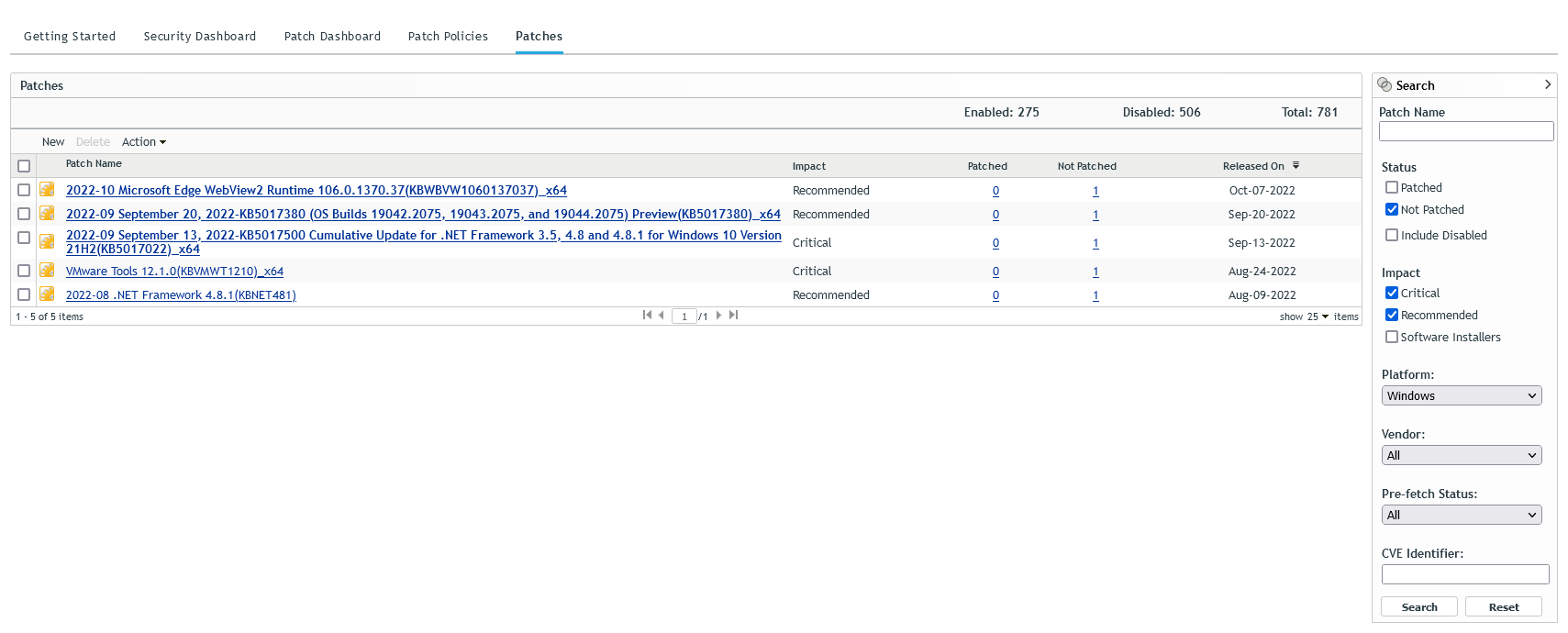Go to the next page arrow
The height and width of the screenshot is (633, 1568).
tap(718, 316)
